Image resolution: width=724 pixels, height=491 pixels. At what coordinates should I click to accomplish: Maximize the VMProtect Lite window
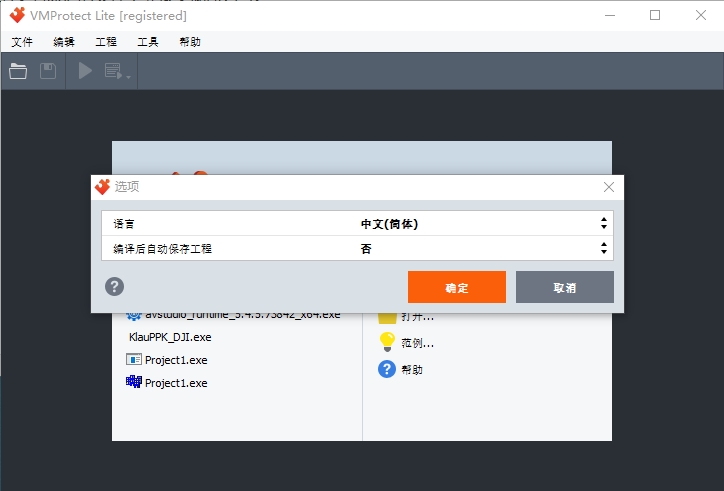[x=655, y=15]
